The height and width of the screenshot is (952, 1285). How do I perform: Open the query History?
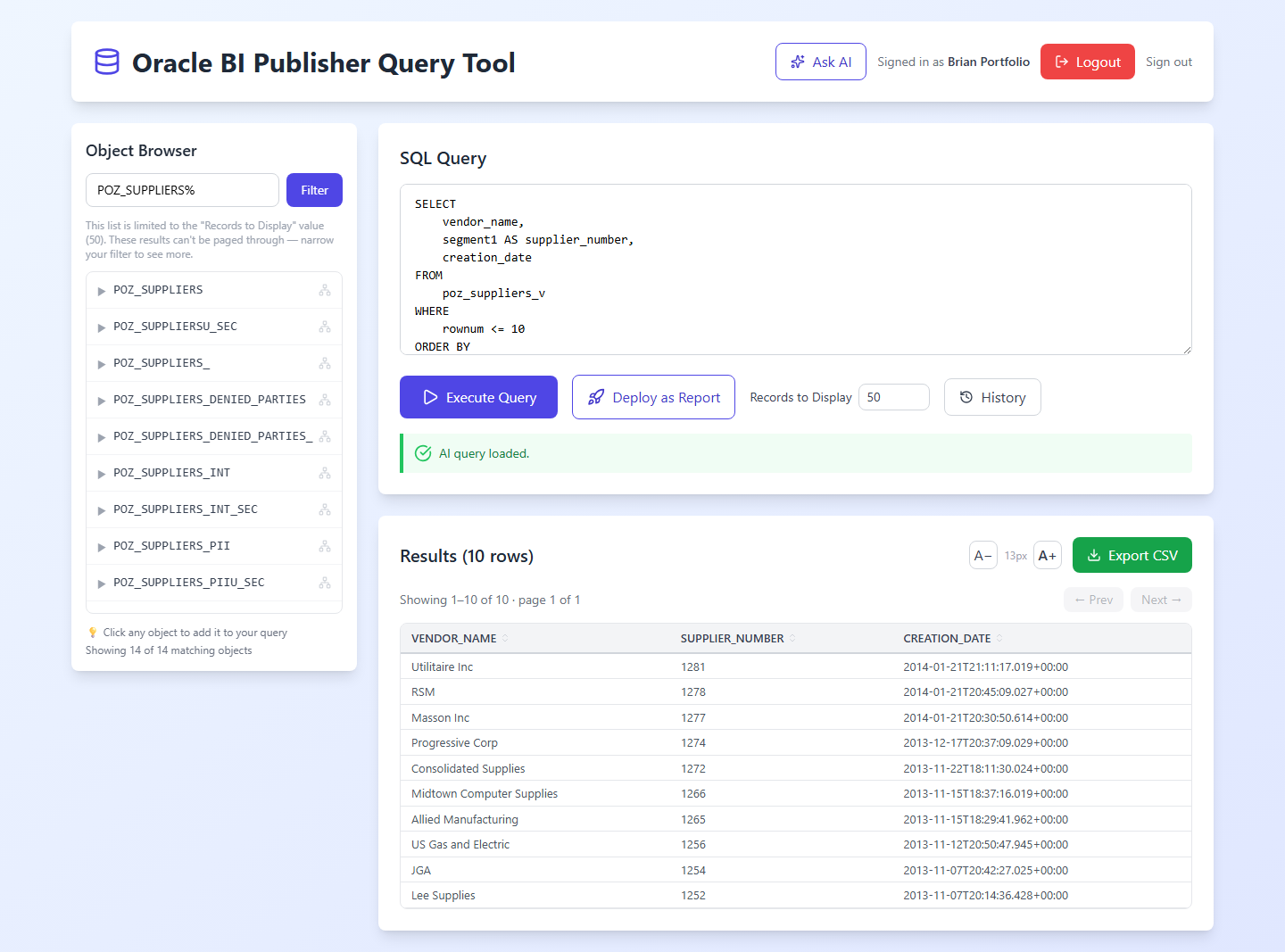pyautogui.click(x=992, y=397)
